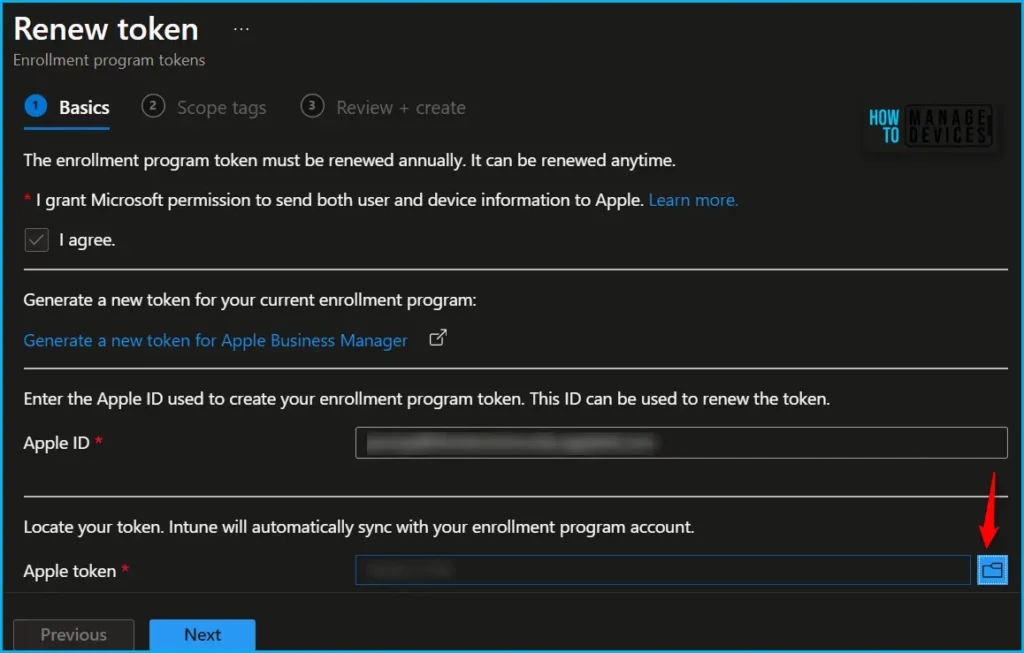The image size is (1024, 653).
Task: Open Generate a new token for Apple Business Manager
Action: [216, 340]
